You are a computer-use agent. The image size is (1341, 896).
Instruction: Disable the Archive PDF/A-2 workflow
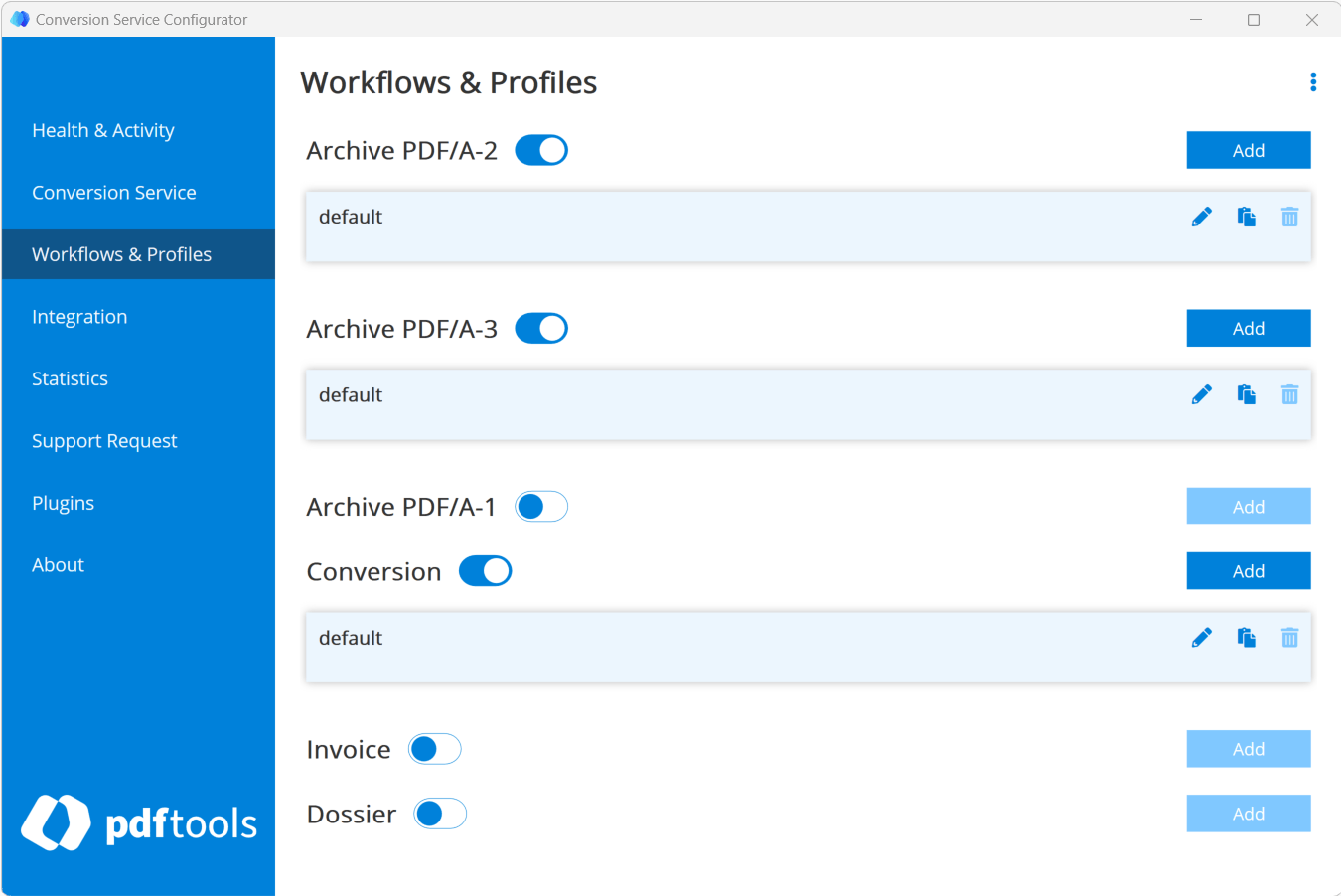pyautogui.click(x=540, y=149)
